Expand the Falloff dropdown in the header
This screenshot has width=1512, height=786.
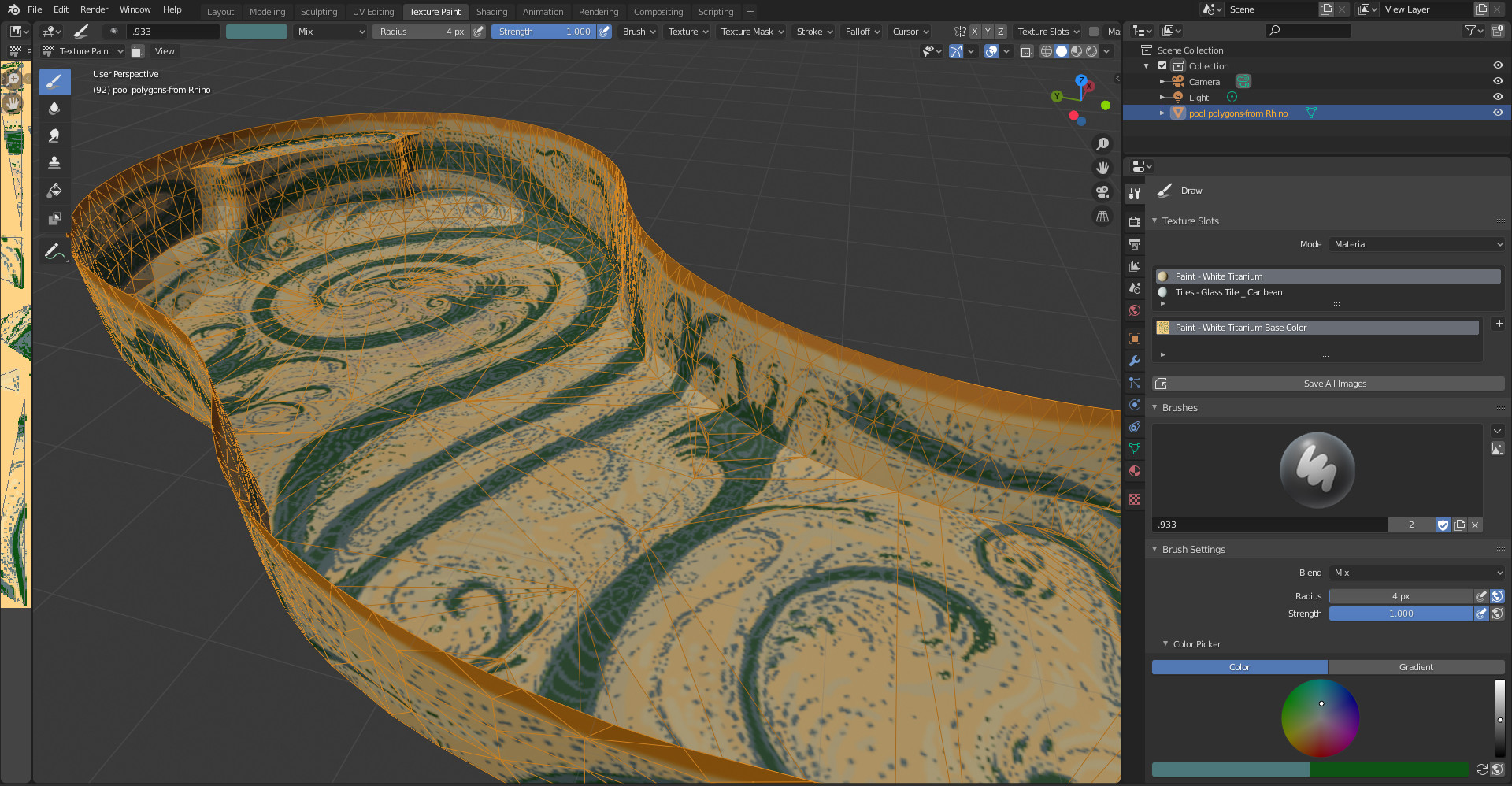(862, 31)
